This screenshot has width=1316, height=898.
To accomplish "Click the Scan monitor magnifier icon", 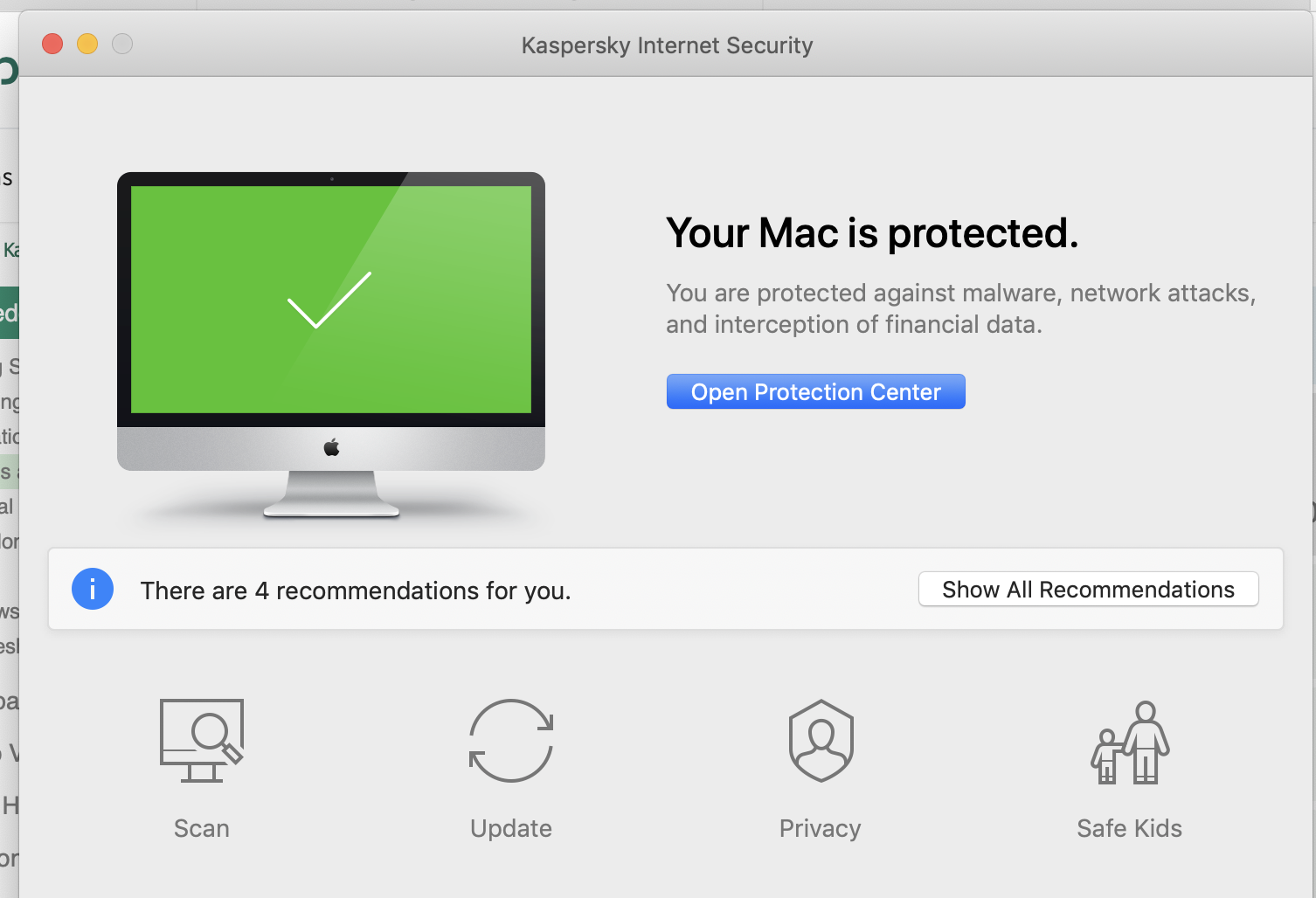I will [x=202, y=741].
